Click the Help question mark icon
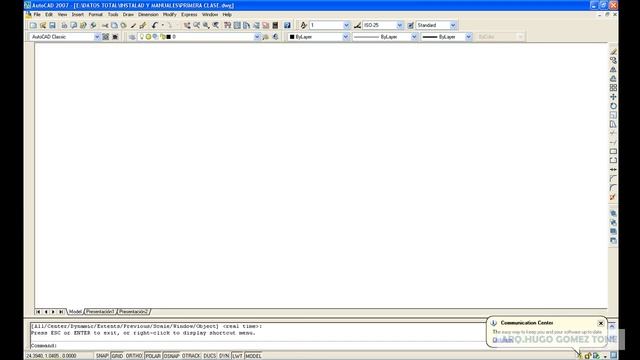 coord(287,25)
